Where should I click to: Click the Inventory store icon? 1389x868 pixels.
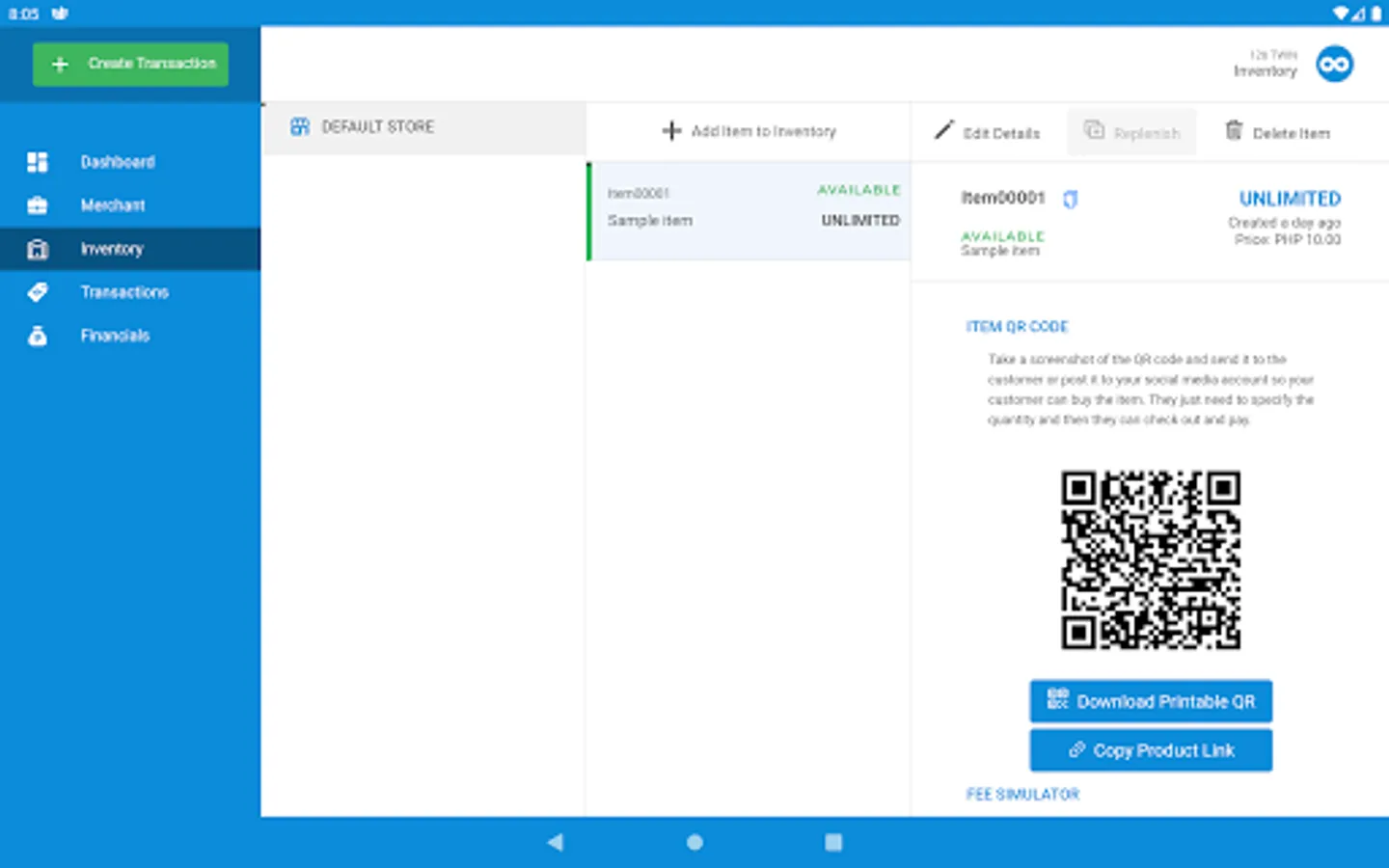pyautogui.click(x=38, y=249)
